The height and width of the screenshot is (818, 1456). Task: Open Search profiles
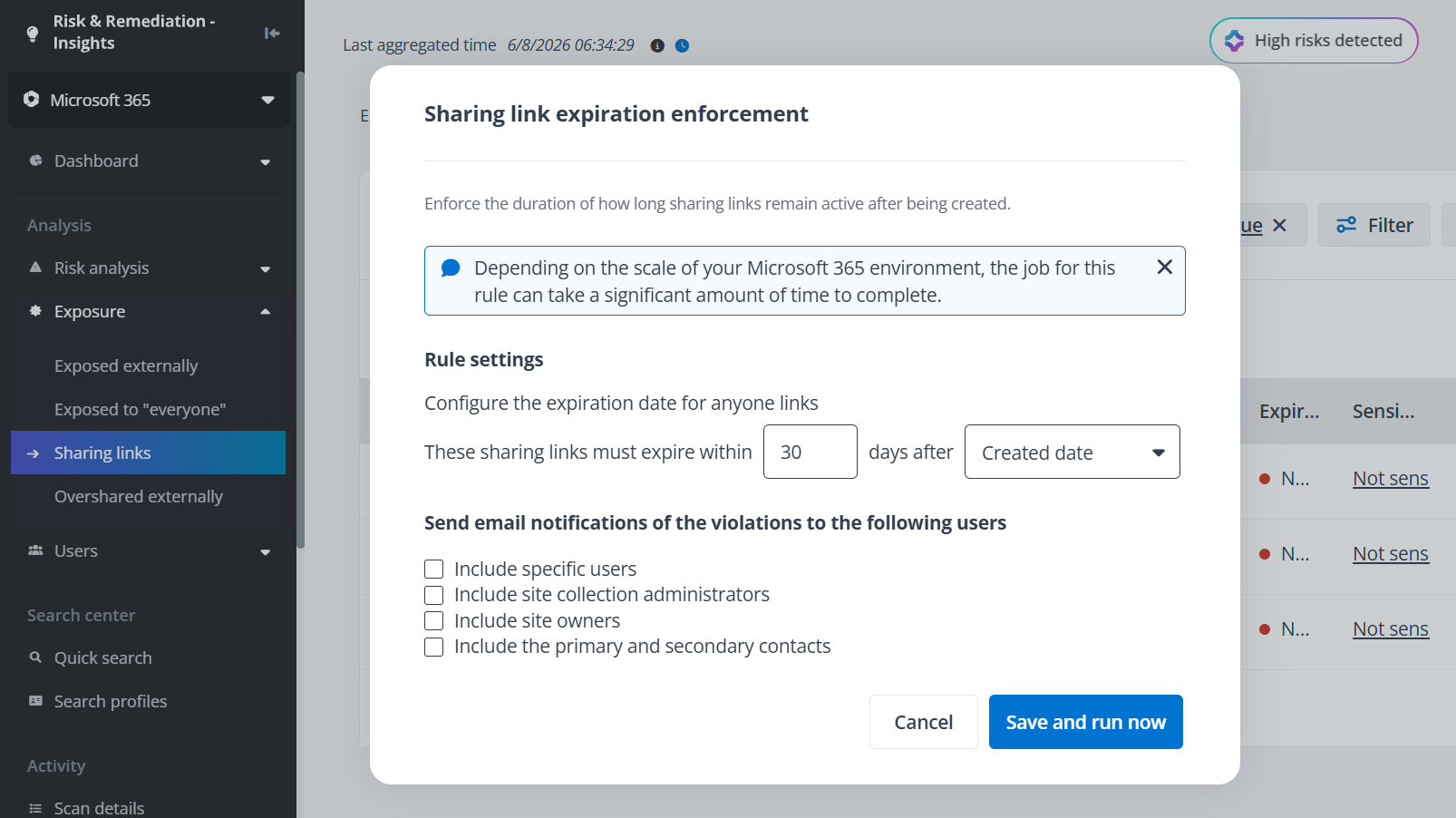coord(111,702)
